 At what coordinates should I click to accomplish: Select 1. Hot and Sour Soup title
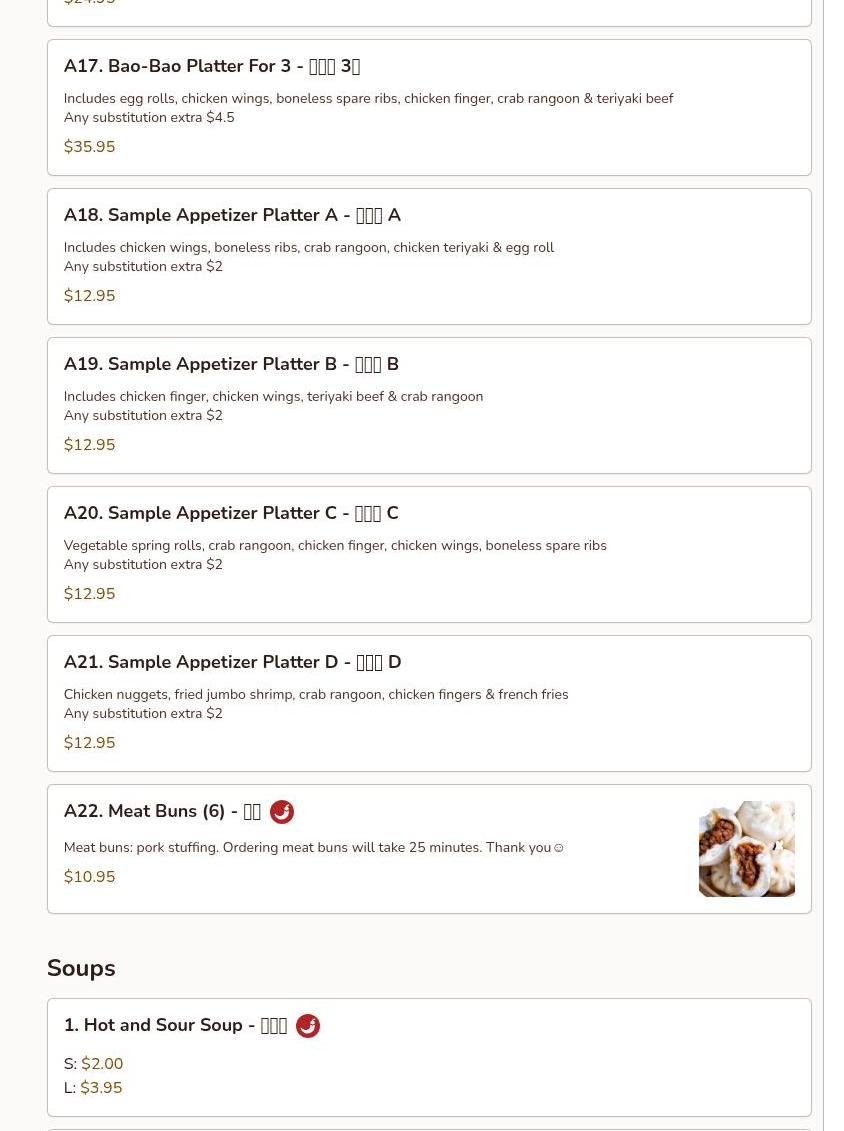coord(175,1025)
